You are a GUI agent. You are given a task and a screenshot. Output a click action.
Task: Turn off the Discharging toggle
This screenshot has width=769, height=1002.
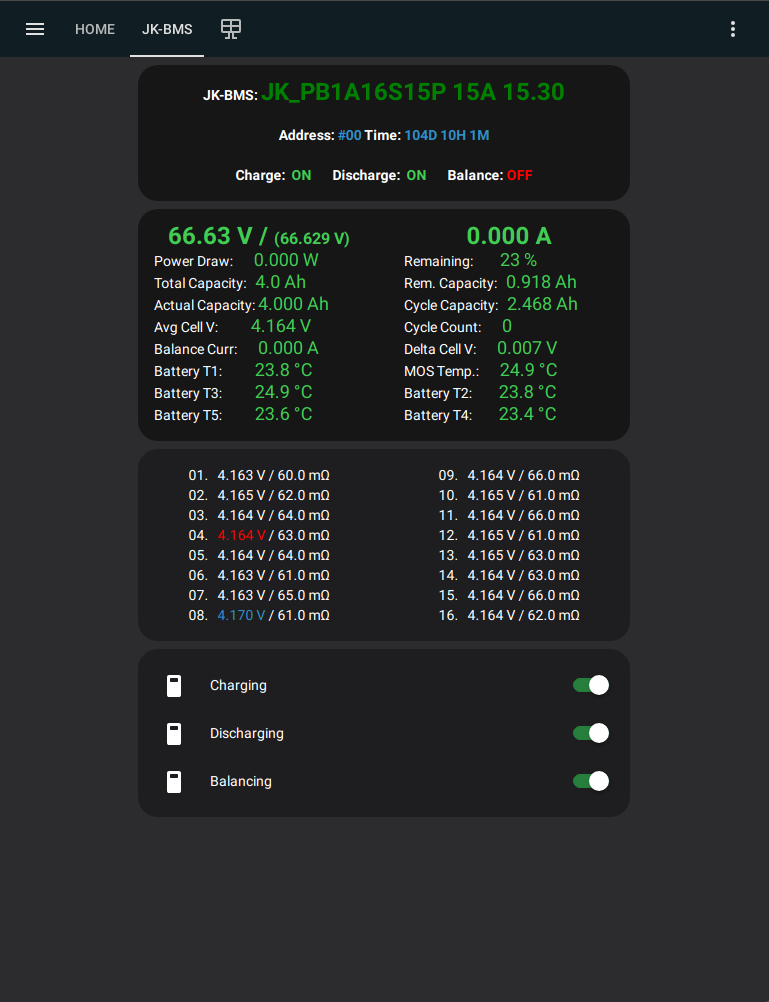(x=590, y=733)
